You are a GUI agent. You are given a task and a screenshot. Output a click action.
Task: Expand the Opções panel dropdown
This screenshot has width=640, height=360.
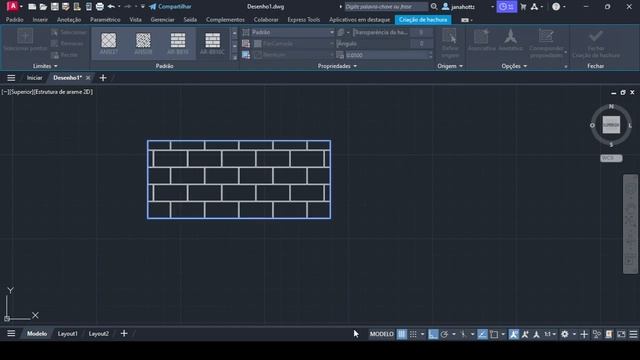click(x=514, y=66)
